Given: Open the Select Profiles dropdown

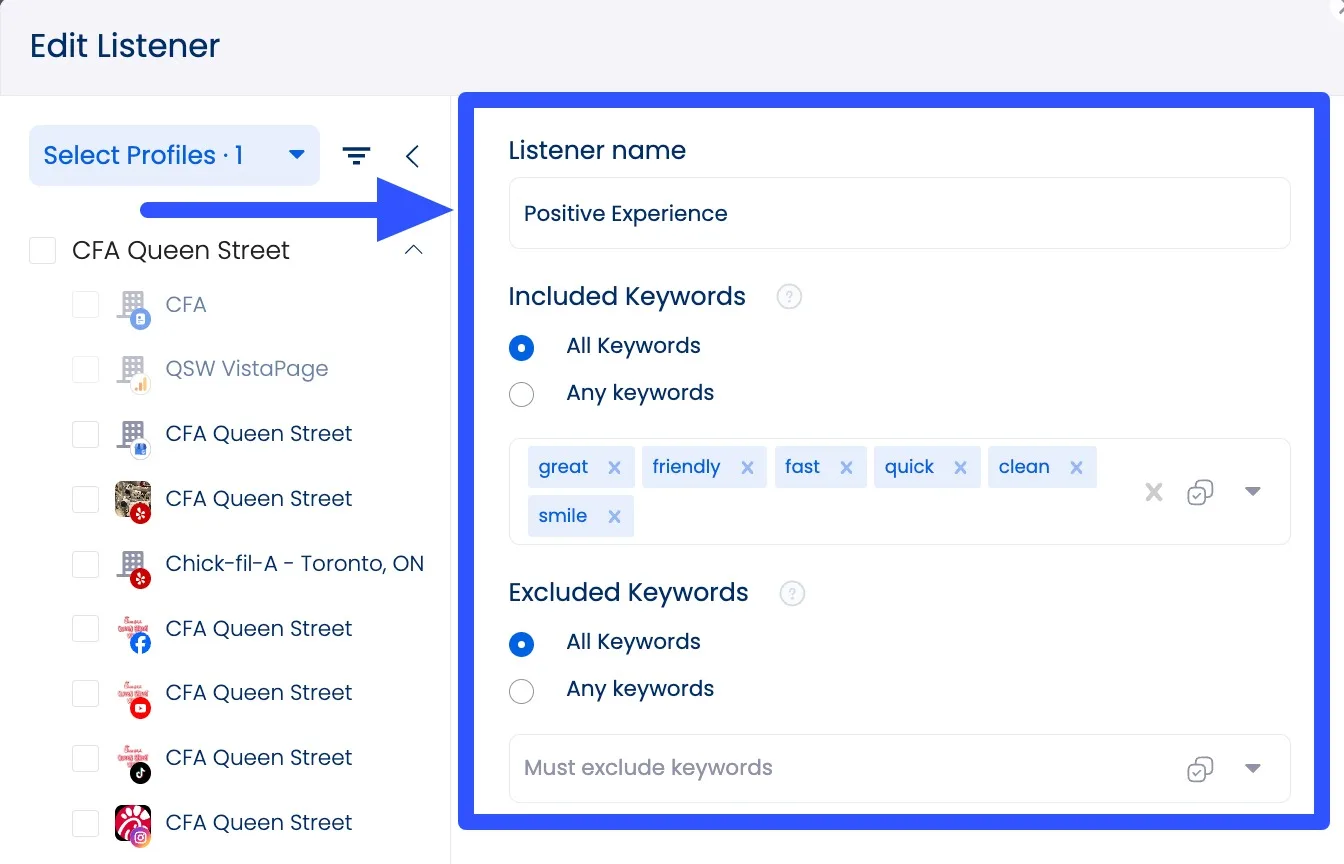Looking at the screenshot, I should pos(174,156).
